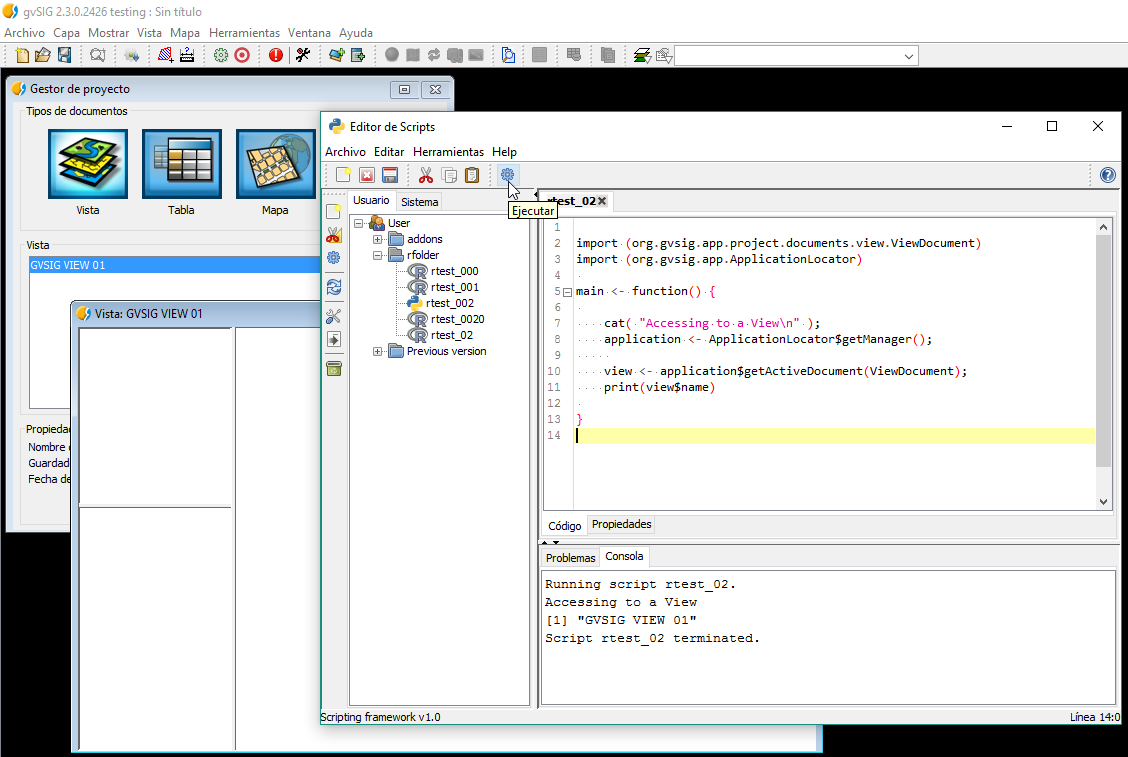Viewport: 1128px width, 757px height.
Task: Expand the addons folder
Action: (377, 238)
